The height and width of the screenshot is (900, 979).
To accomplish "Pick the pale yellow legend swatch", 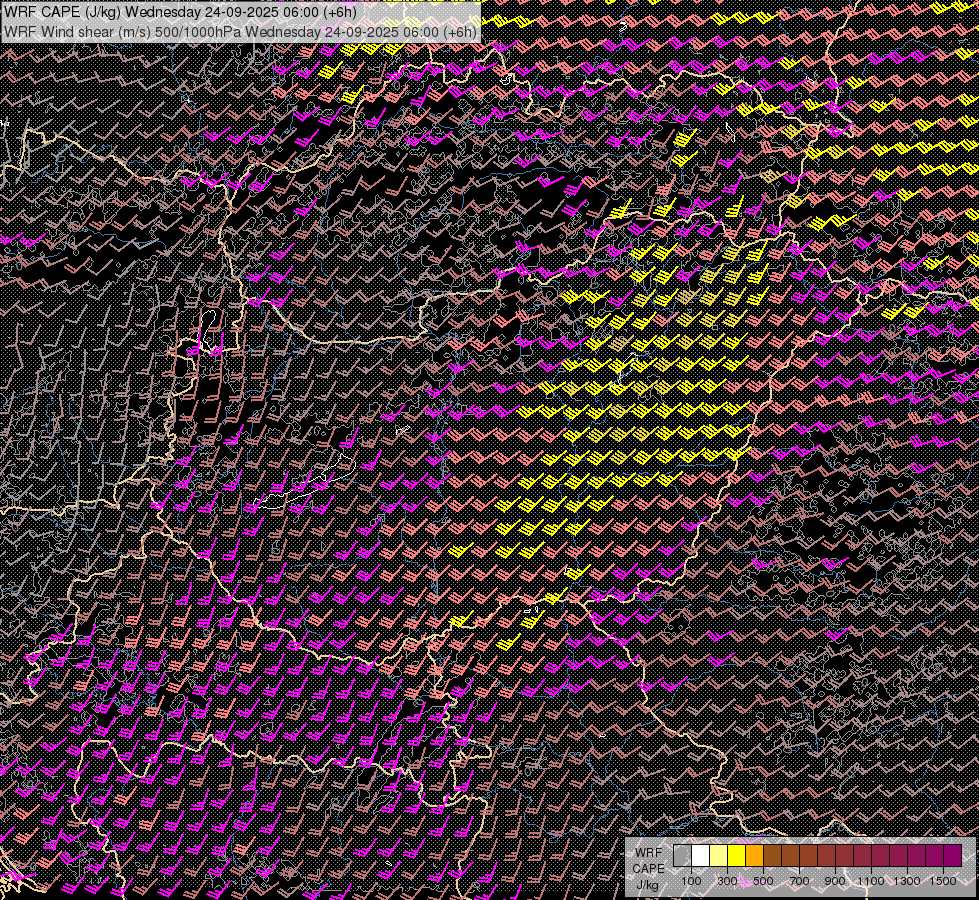I will pos(718,855).
